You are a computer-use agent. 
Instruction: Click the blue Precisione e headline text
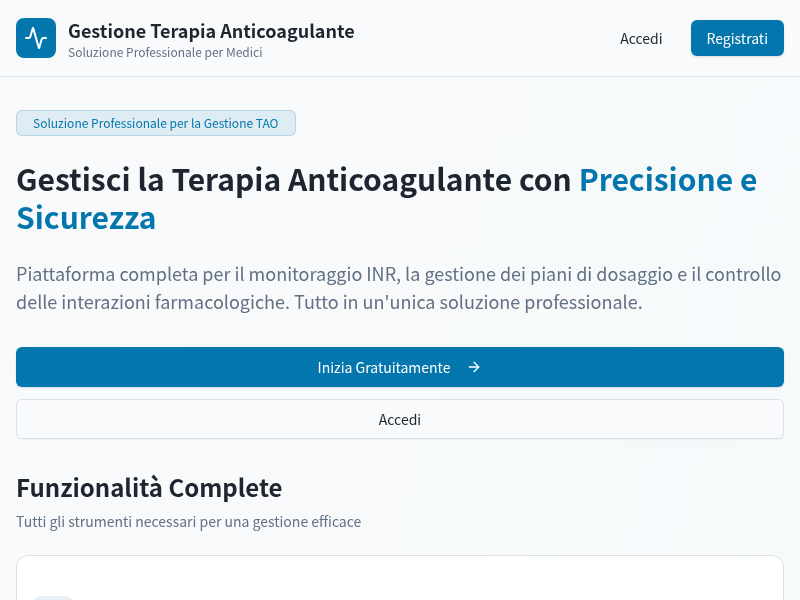pyautogui.click(x=668, y=180)
